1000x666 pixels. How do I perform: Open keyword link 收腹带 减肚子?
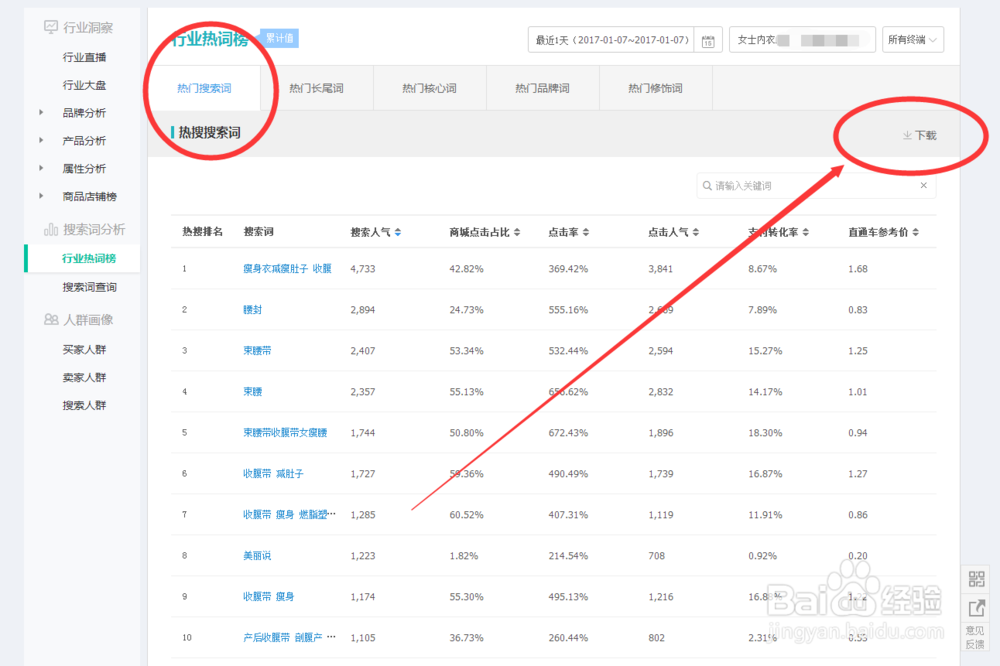(273, 473)
